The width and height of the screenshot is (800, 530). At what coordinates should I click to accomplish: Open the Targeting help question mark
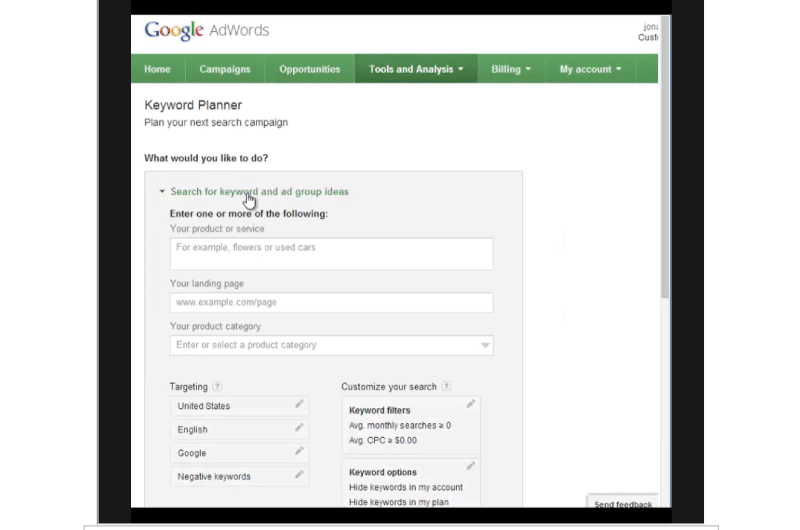pyautogui.click(x=217, y=386)
